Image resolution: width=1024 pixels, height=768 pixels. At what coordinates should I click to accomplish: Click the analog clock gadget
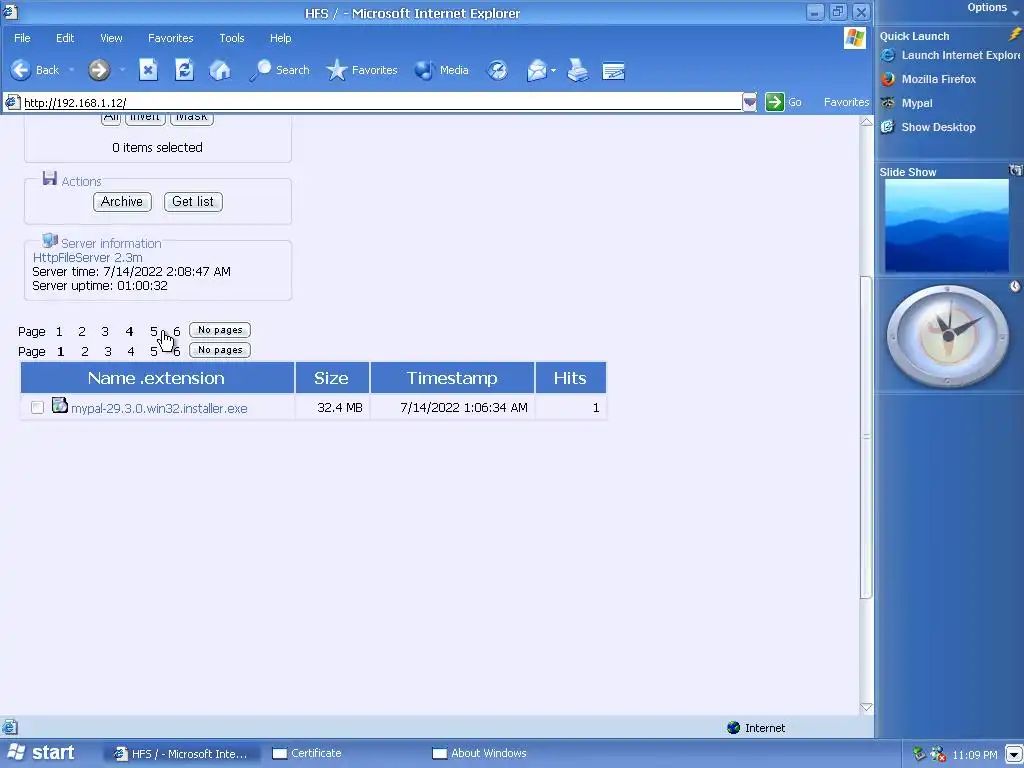[x=947, y=336]
